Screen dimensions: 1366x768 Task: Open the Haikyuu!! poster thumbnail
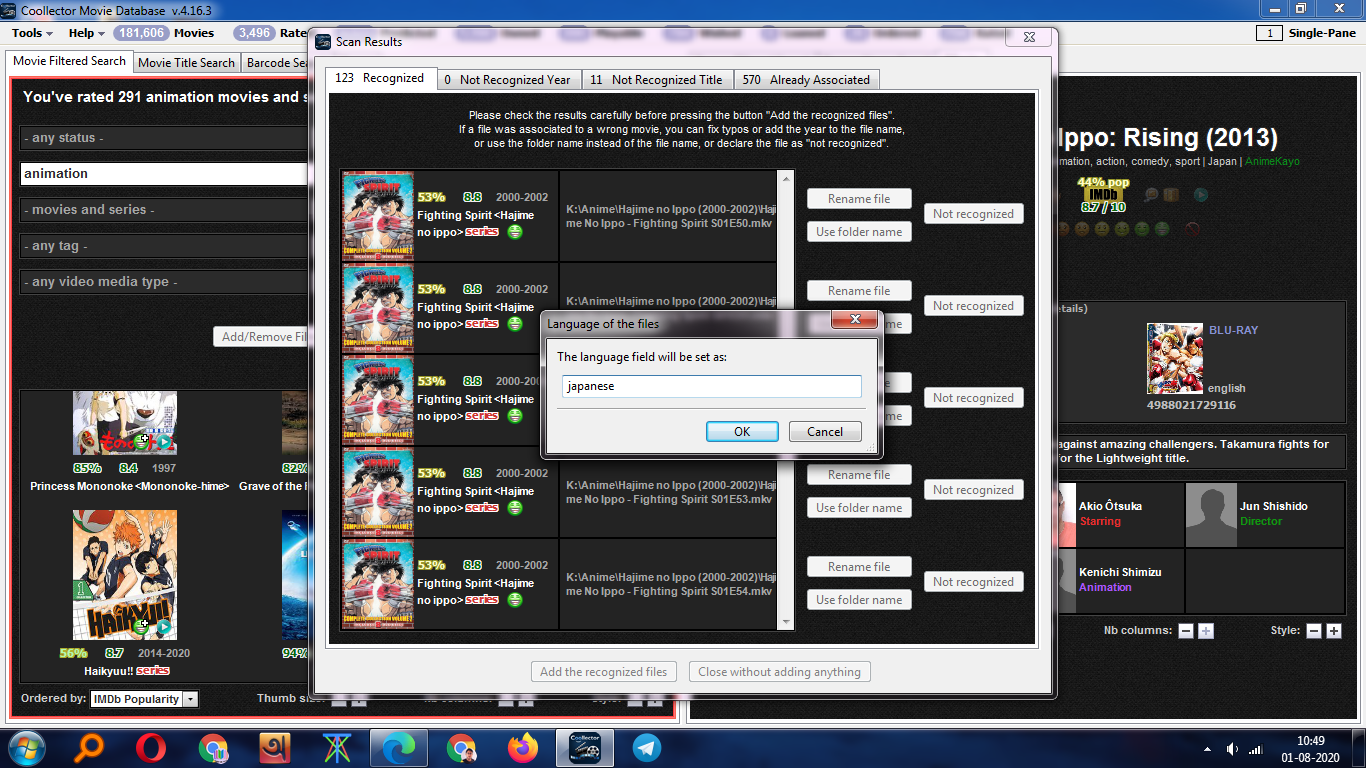pyautogui.click(x=125, y=575)
